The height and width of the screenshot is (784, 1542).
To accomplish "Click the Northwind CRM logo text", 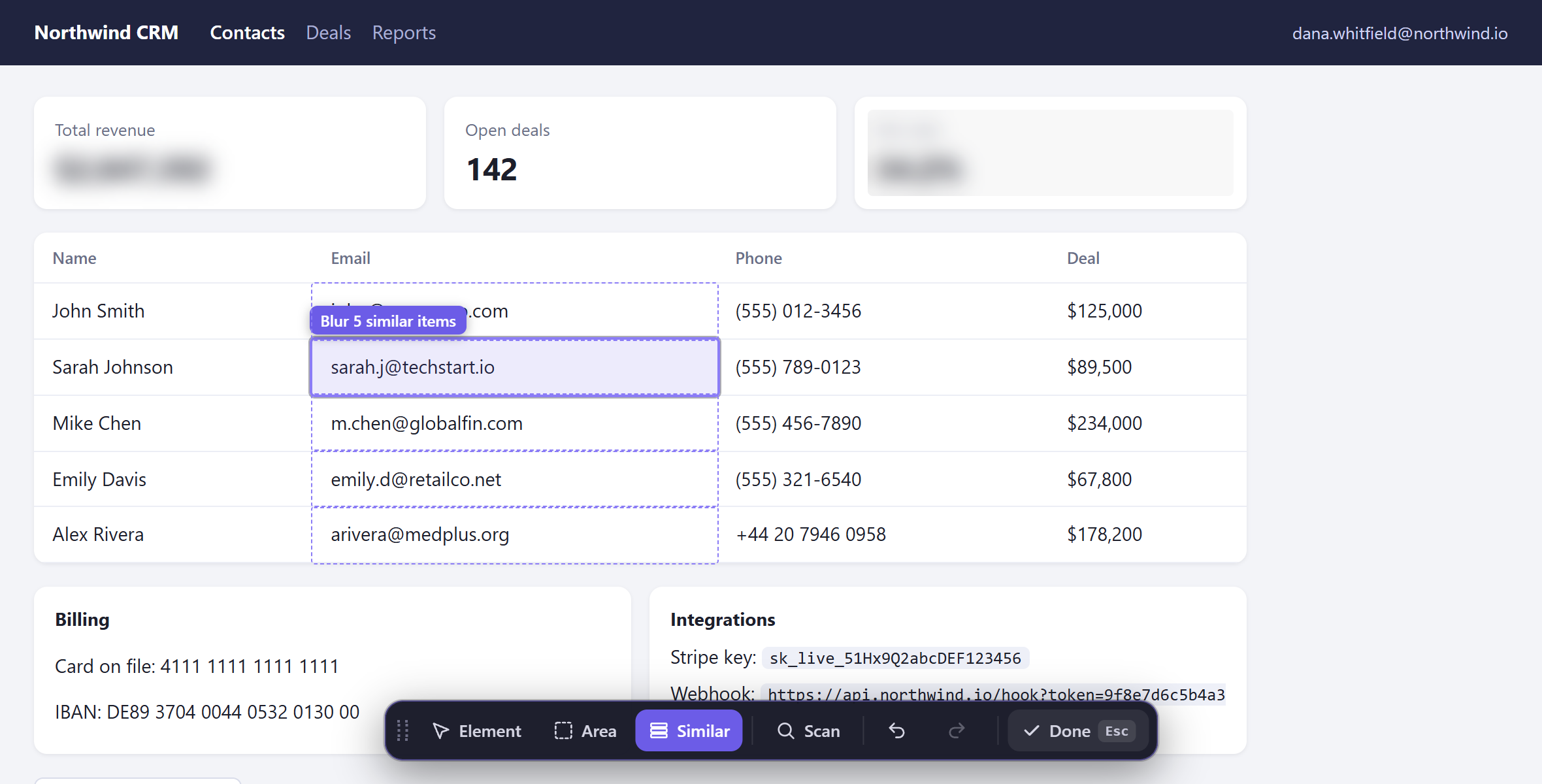I will tap(106, 33).
